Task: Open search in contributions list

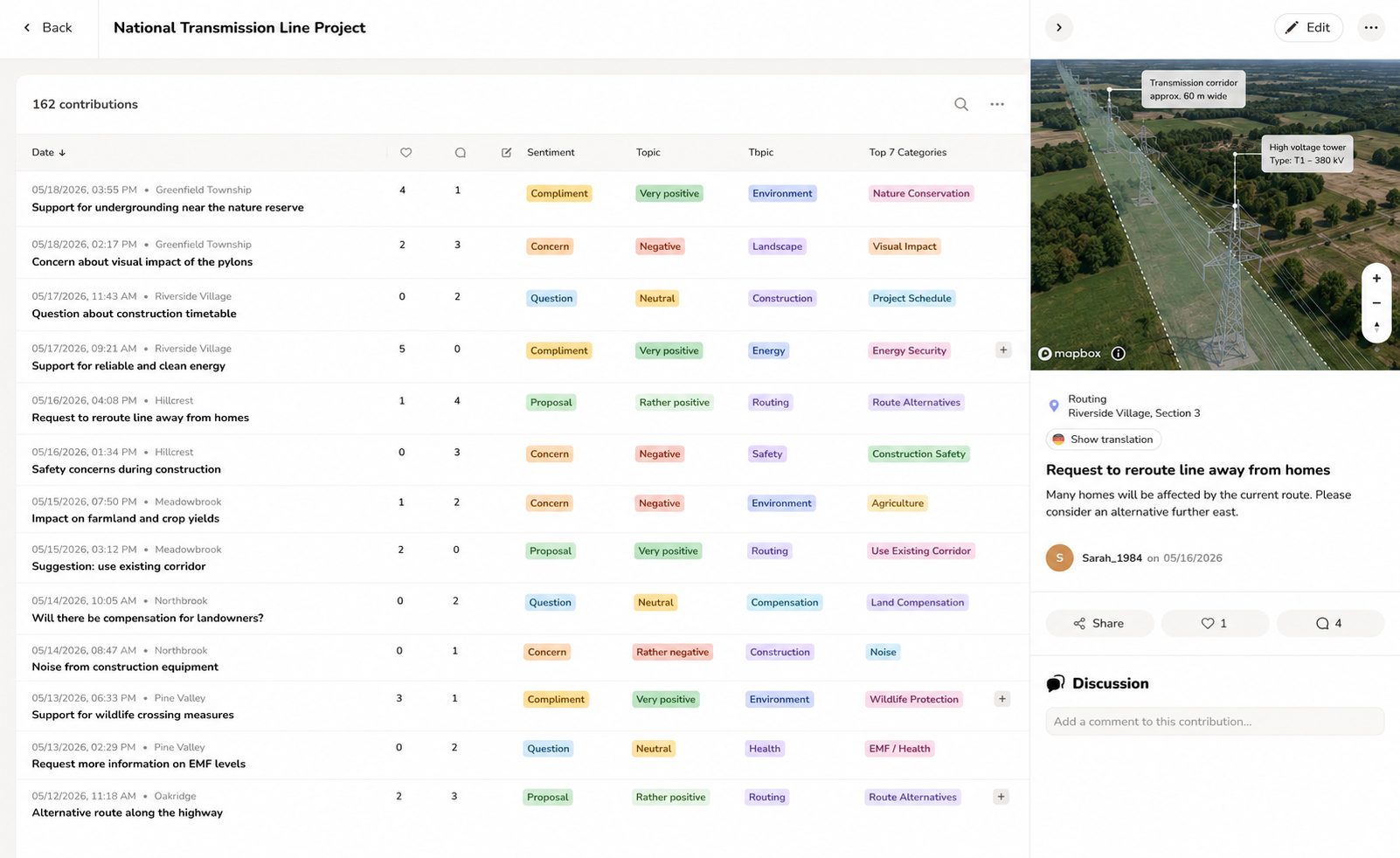Action: [960, 104]
